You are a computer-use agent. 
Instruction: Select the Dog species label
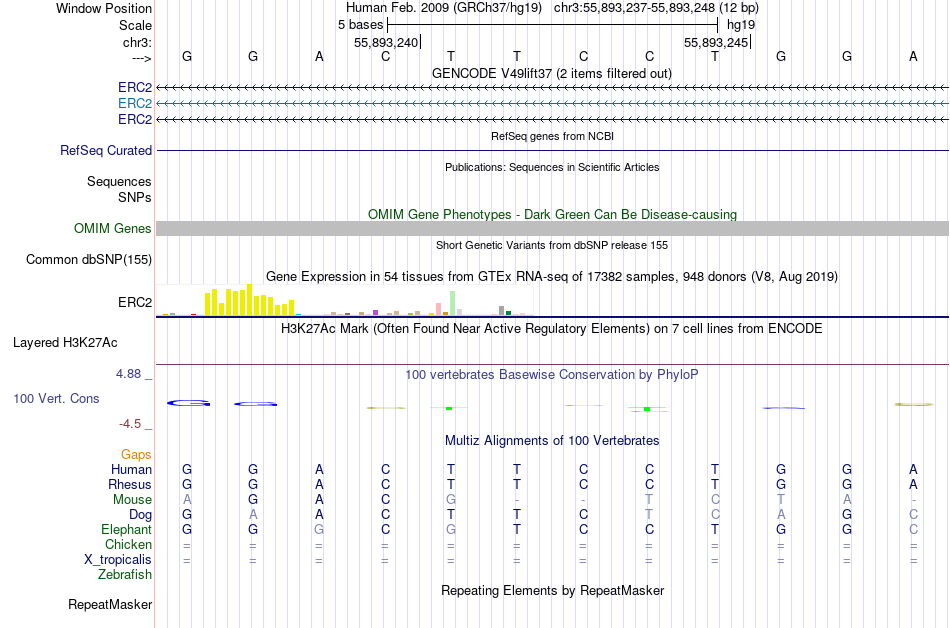[x=140, y=515]
